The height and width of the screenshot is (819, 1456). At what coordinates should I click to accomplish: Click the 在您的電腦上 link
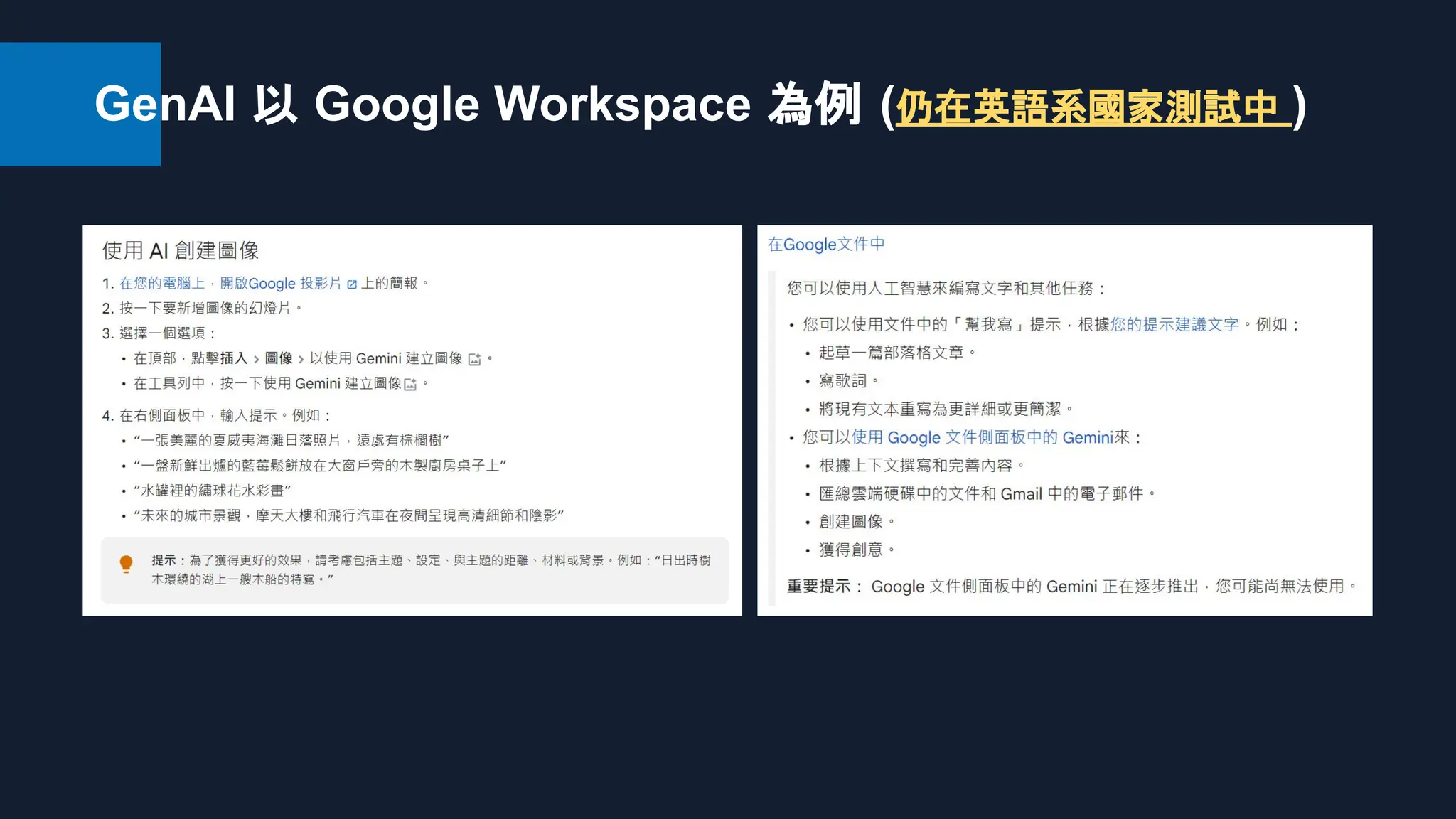tap(162, 283)
